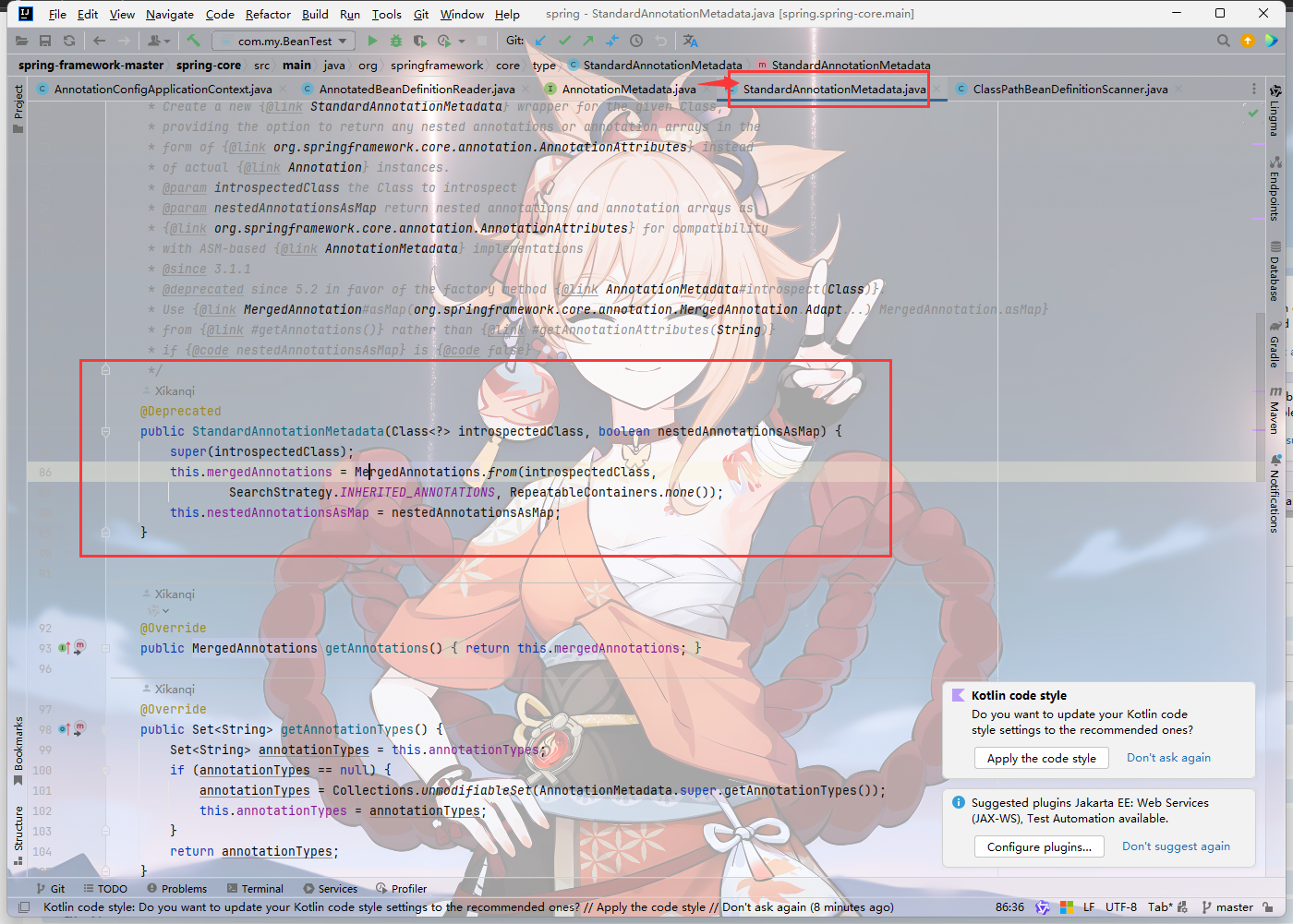Click Configure plugins... button
Viewport: 1293px width, 924px height.
(x=1039, y=846)
